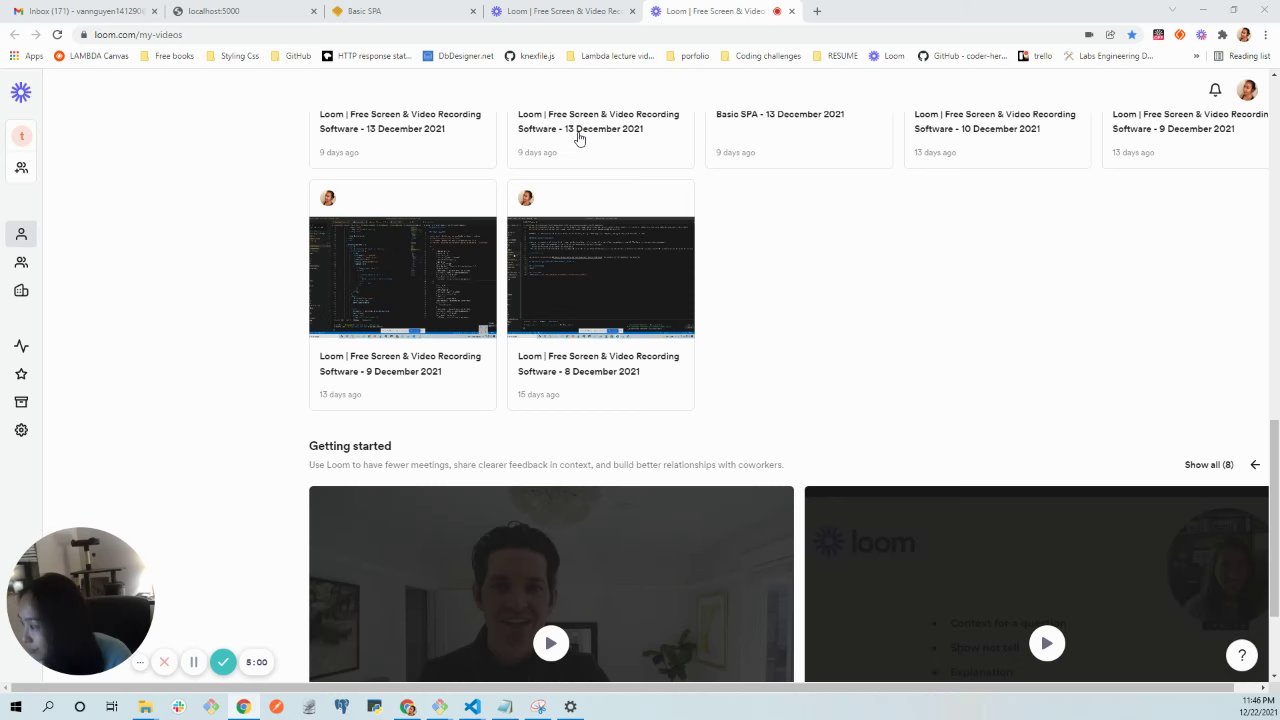The height and width of the screenshot is (720, 1280).
Task: Open the Extensions puzzle icon
Action: tap(1222, 34)
